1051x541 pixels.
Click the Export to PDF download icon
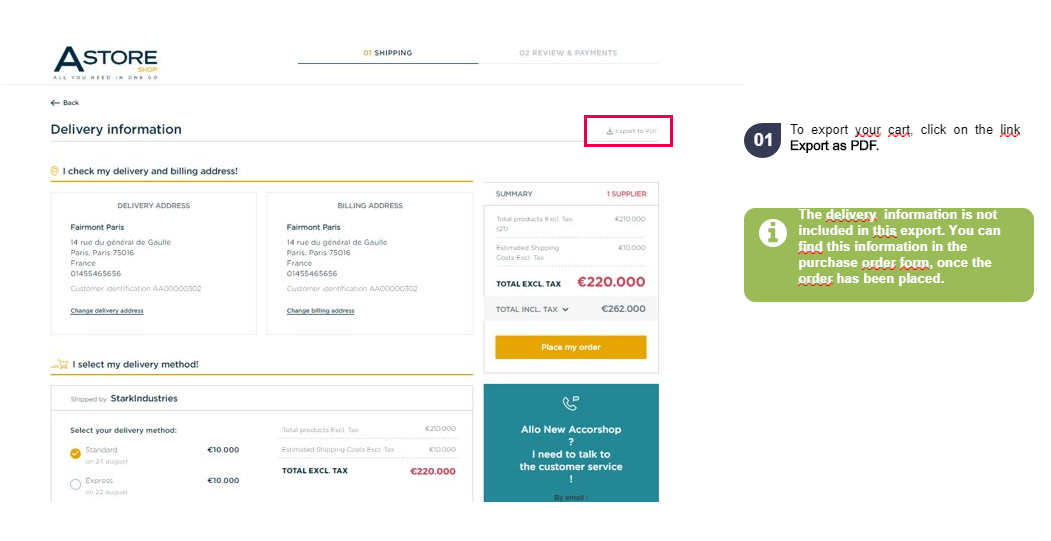tap(609, 131)
